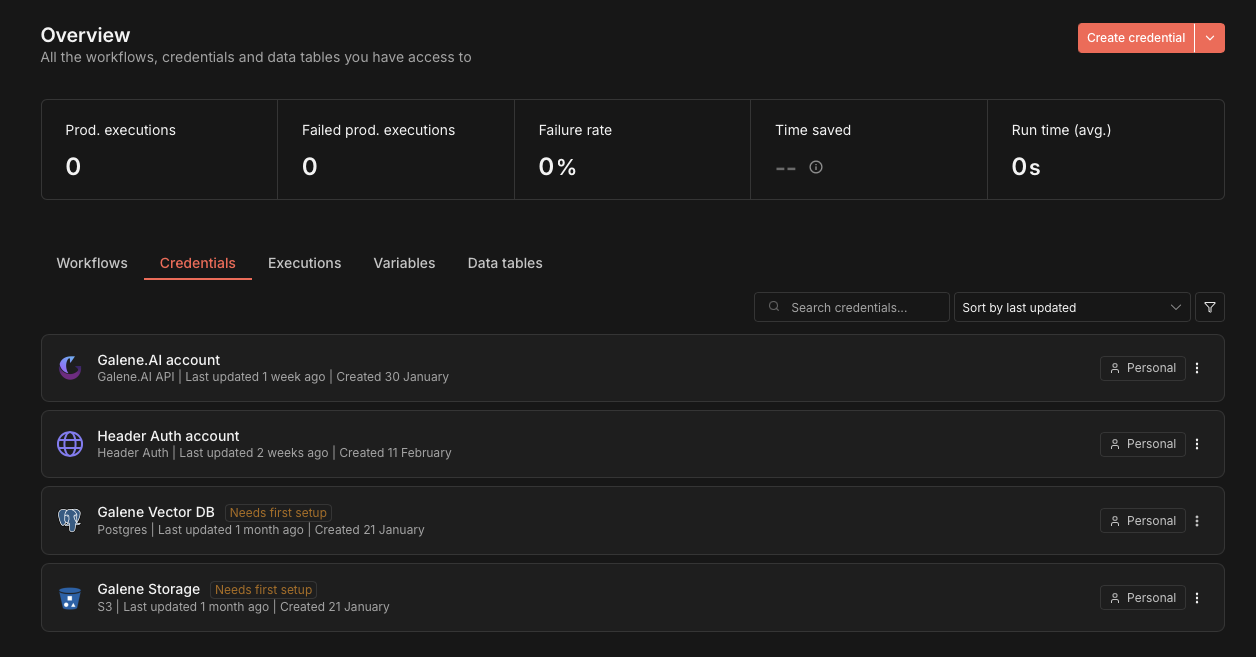Viewport: 1256px width, 657px height.
Task: Select the Galene.AI account credential icon
Action: coord(69,368)
